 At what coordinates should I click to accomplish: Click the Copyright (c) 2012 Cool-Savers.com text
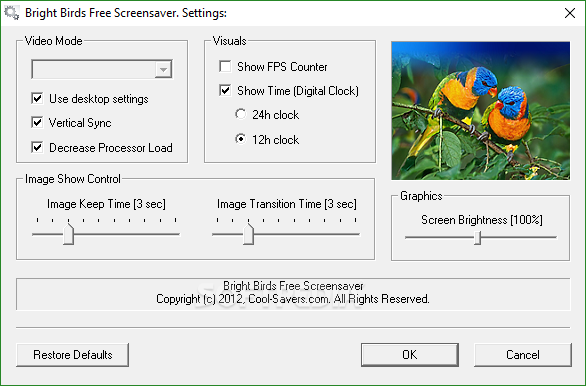(293, 299)
